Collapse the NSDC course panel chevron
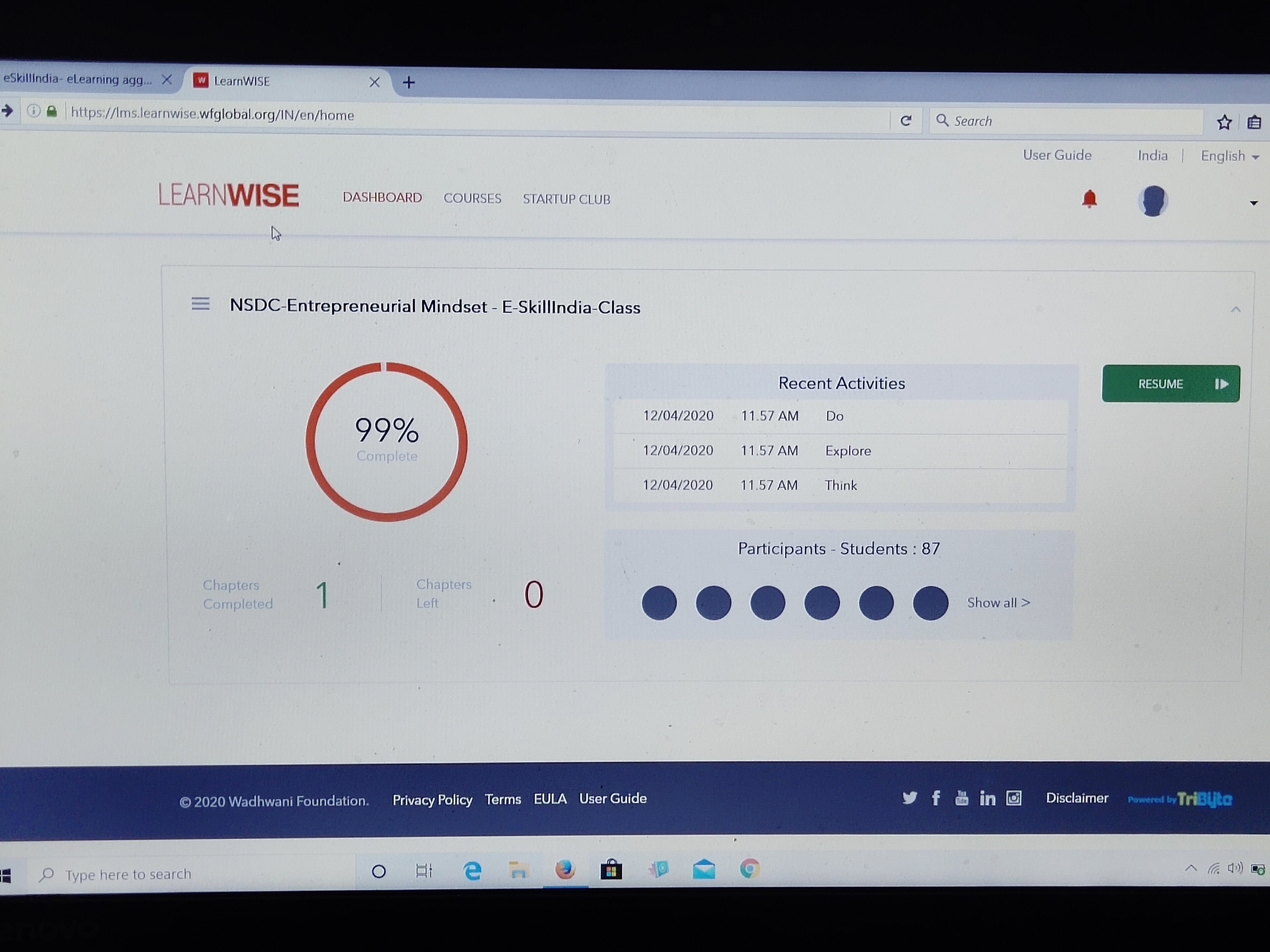 (x=1236, y=309)
